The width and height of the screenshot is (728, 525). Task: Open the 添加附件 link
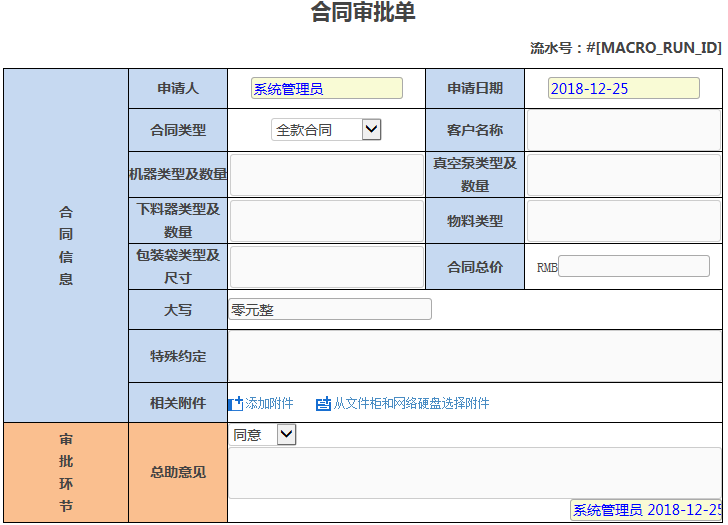[x=269, y=403]
